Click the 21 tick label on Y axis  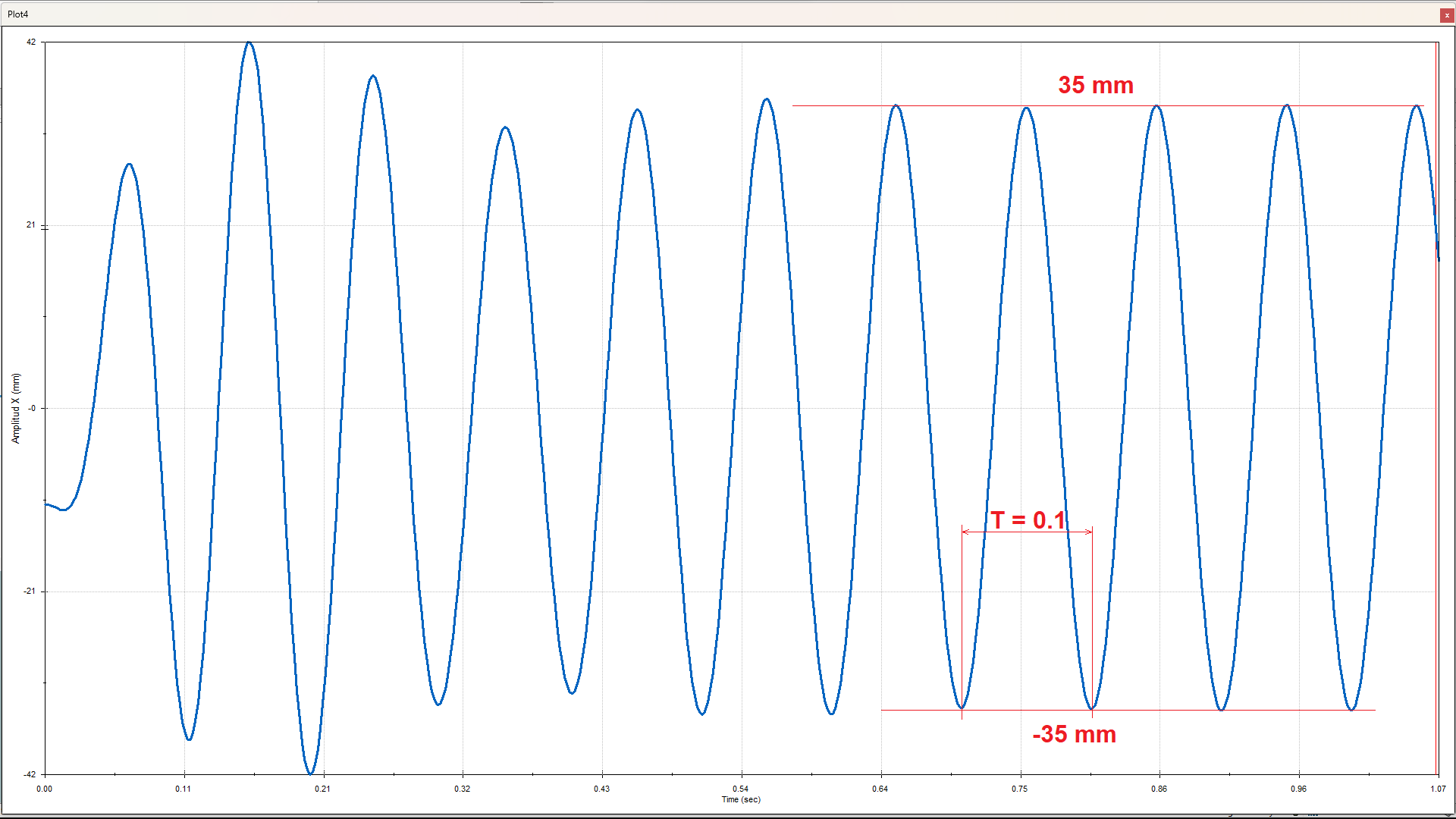click(31, 224)
